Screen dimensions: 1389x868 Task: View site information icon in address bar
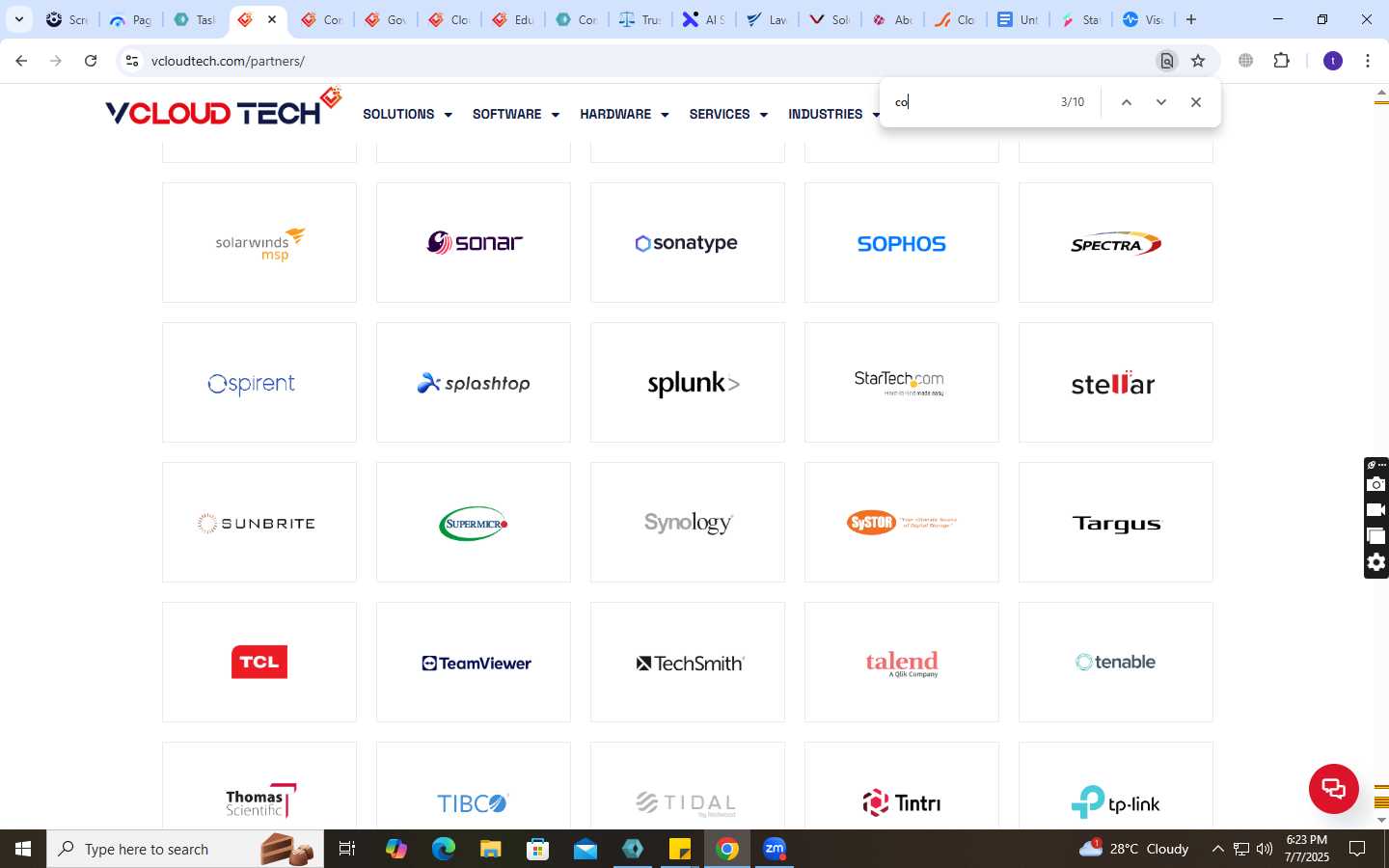coord(132,61)
